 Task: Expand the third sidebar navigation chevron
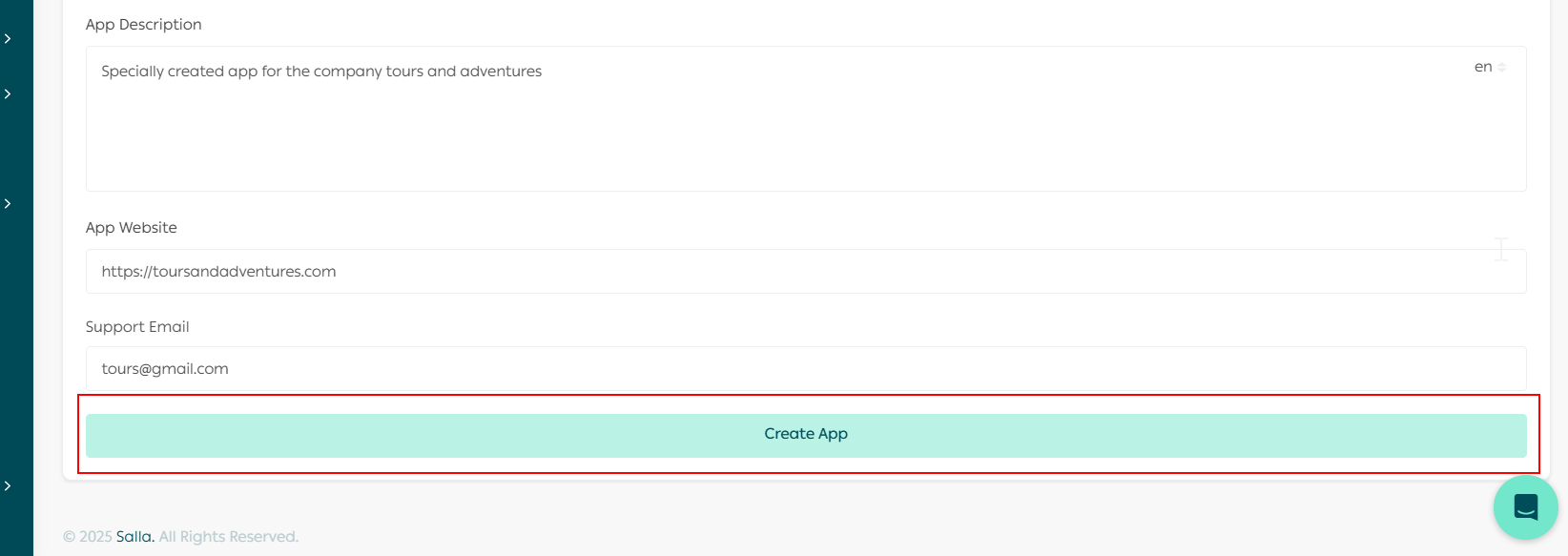point(8,203)
